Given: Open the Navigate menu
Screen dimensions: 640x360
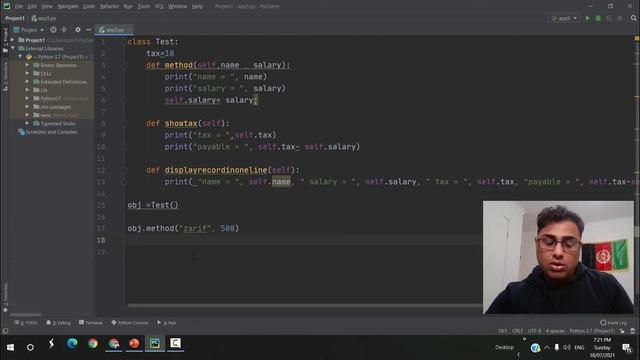Looking at the screenshot, I should [x=68, y=6].
